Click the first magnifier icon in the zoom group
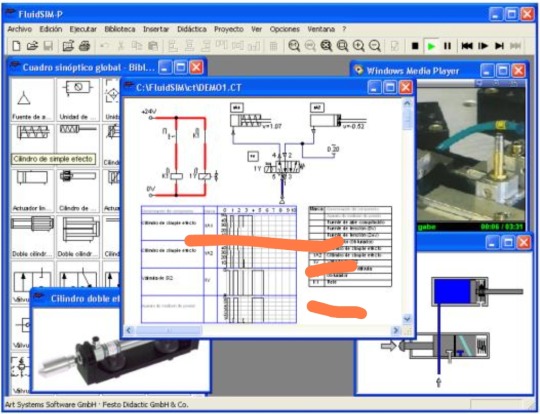540x414 pixels. (x=294, y=45)
